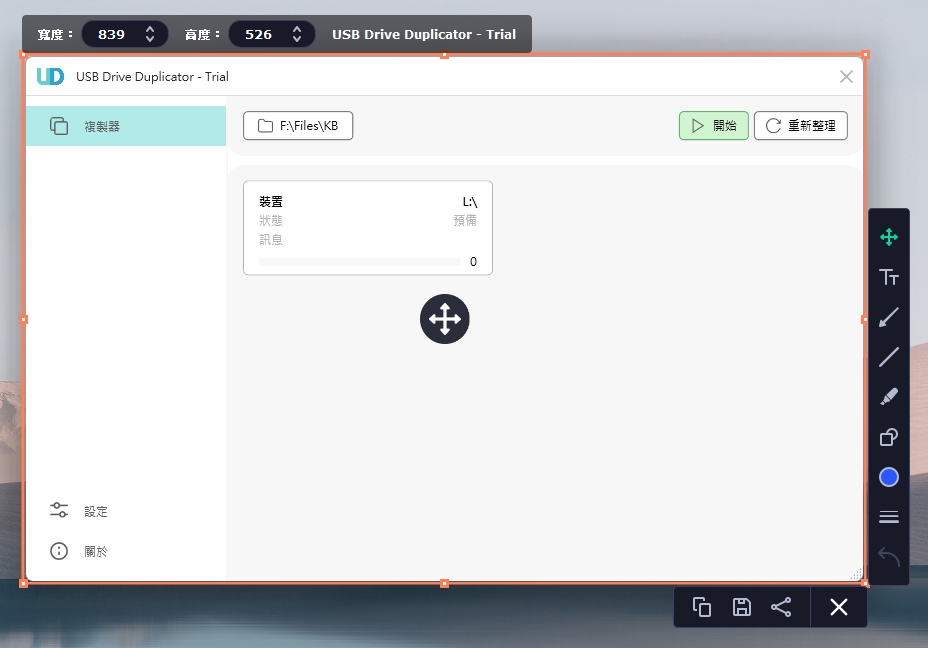The height and width of the screenshot is (648, 928).
Task: Open the 設定 settings page
Action: [95, 511]
